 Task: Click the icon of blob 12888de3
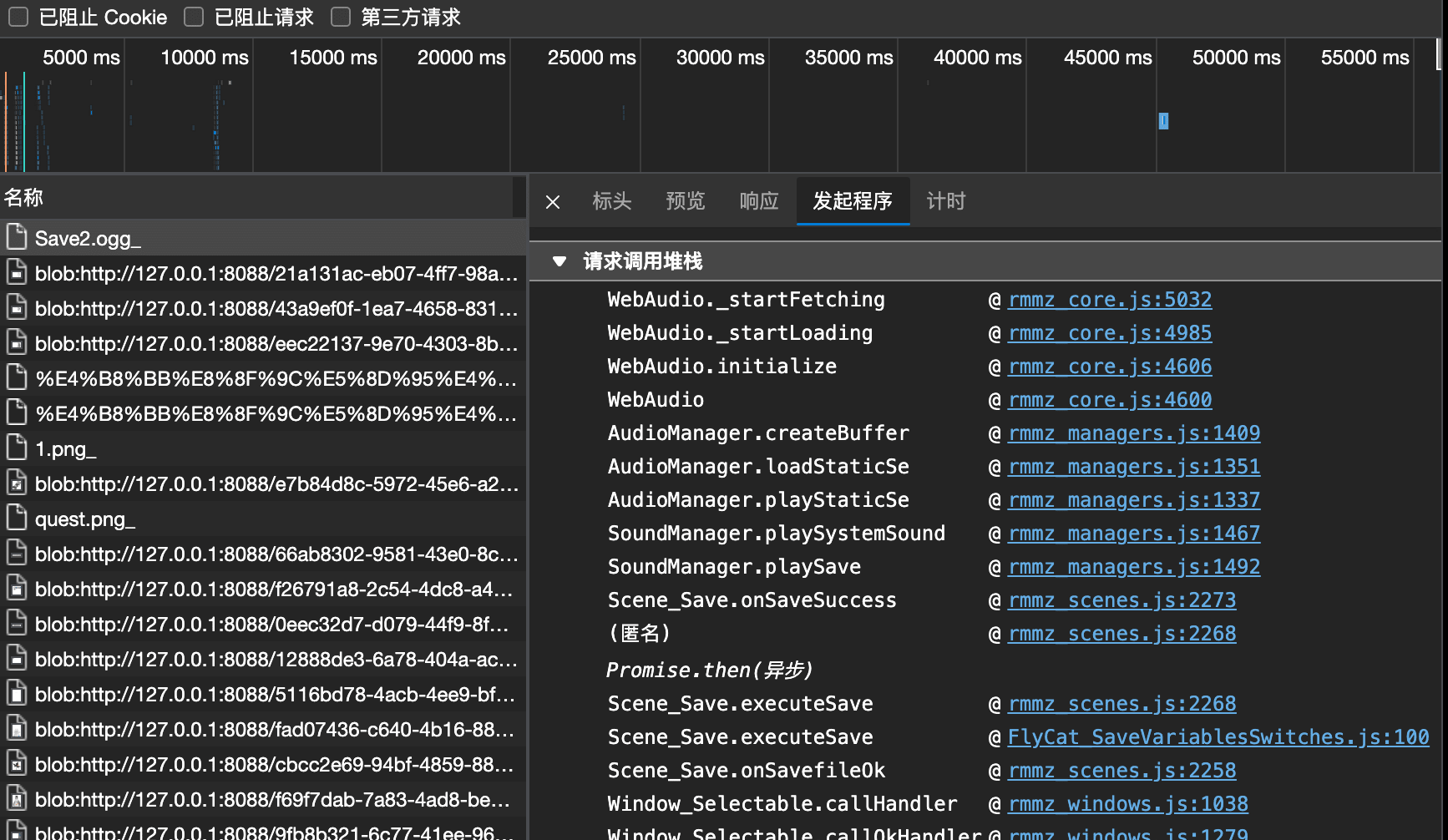tap(17, 659)
